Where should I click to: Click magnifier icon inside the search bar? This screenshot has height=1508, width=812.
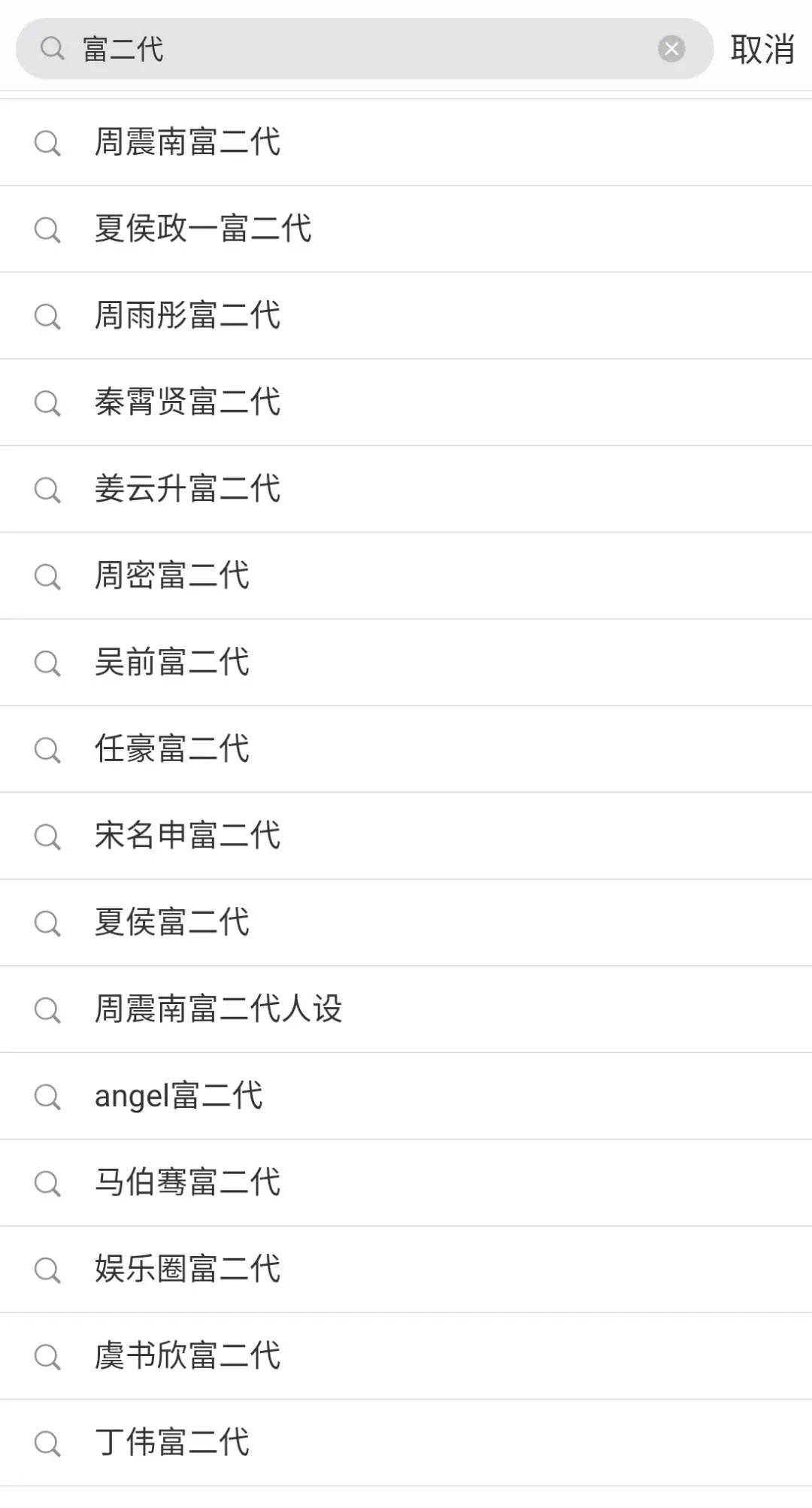point(52,50)
